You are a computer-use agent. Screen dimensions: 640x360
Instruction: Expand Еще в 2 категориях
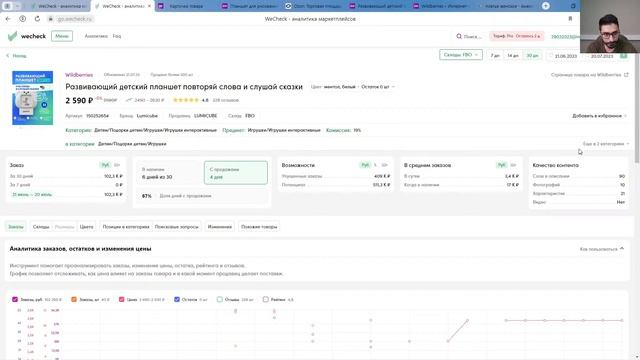(606, 144)
